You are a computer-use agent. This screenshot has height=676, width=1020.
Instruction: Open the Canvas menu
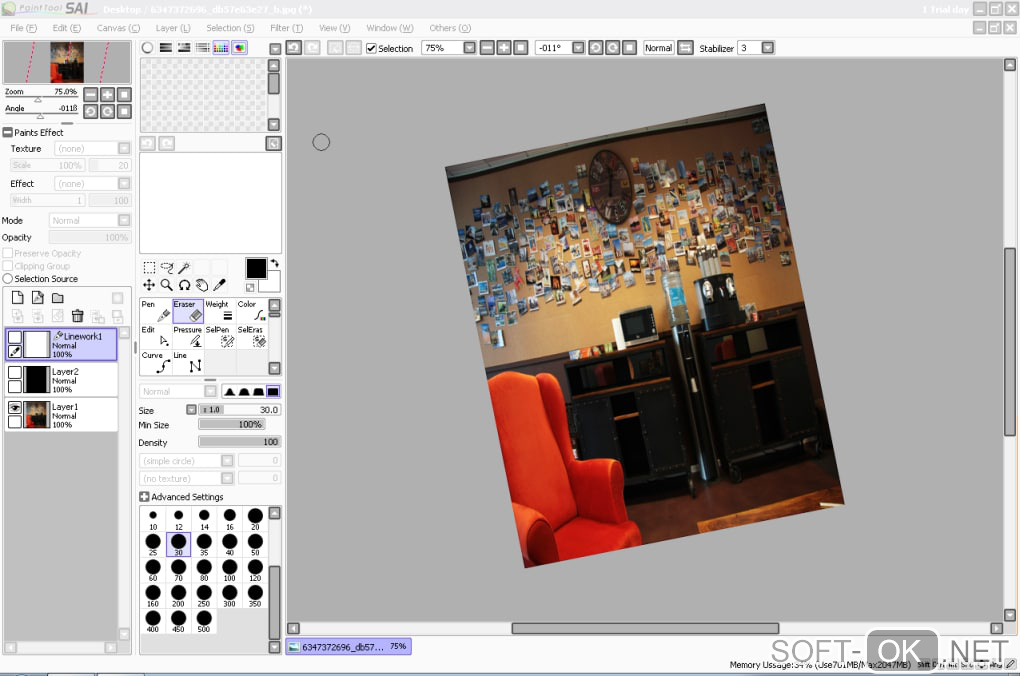118,28
